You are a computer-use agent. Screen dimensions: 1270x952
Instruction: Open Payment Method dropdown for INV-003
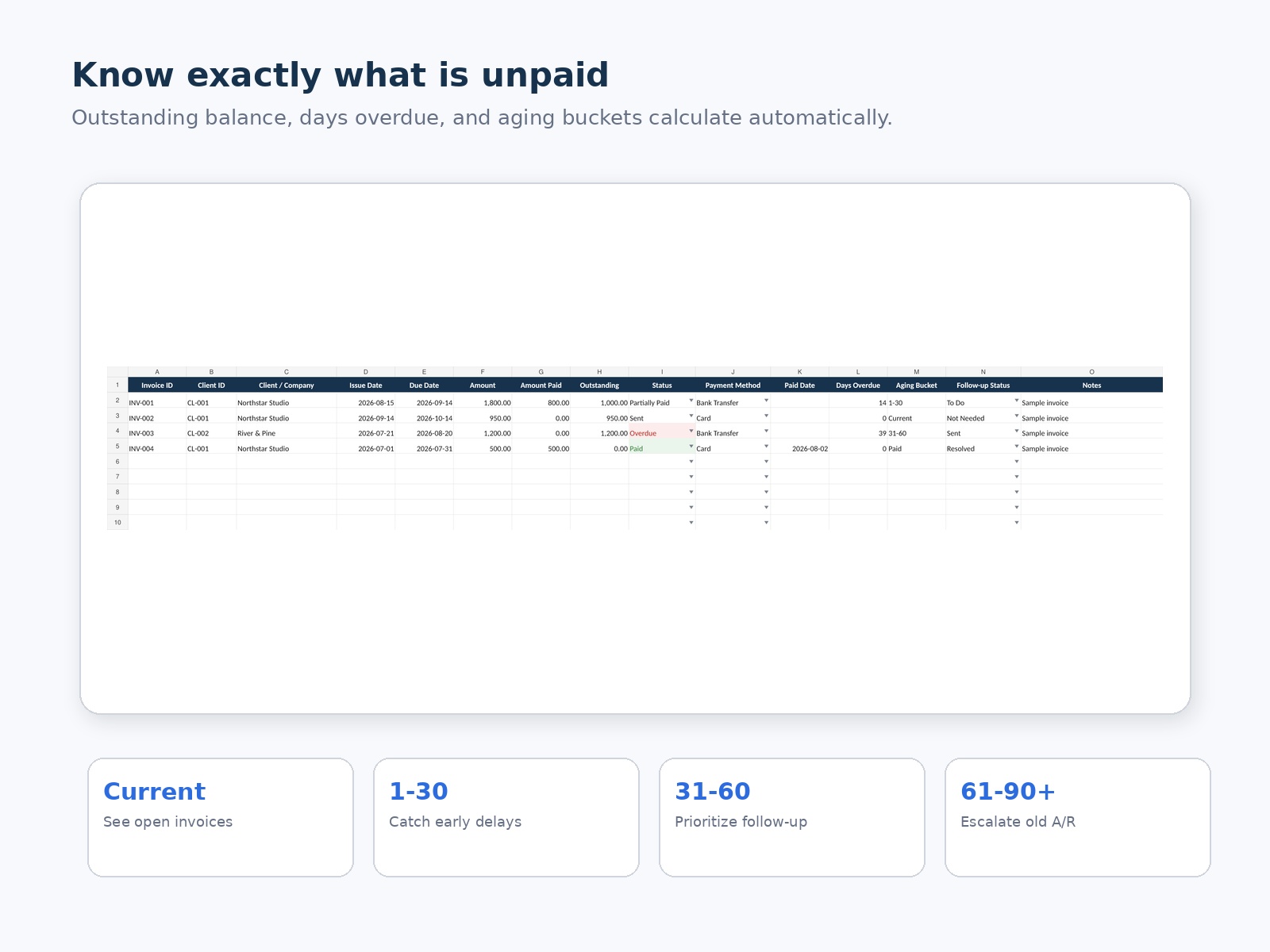(x=766, y=431)
